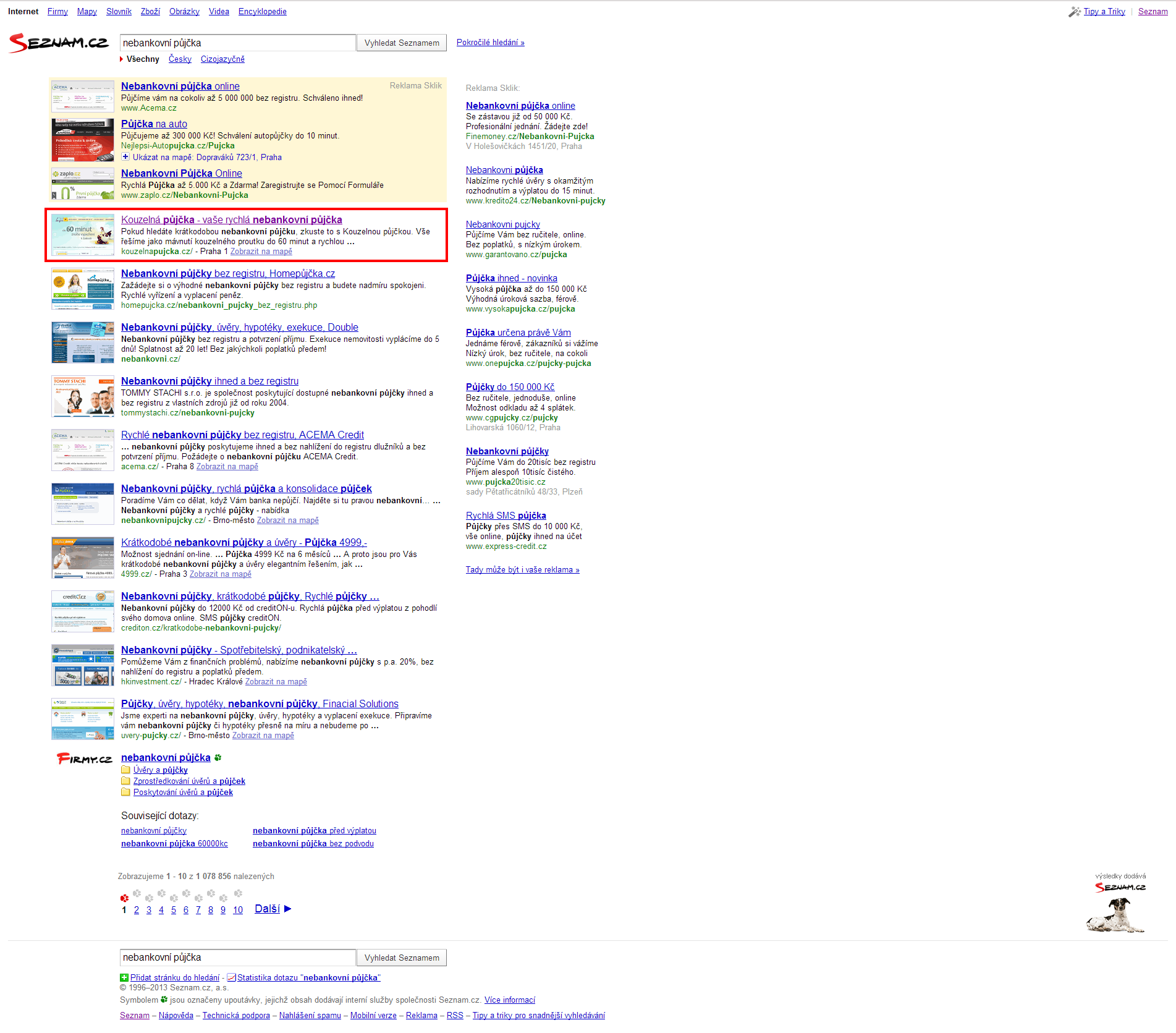Filter results to Česky
The height and width of the screenshot is (1033, 1176).
point(180,59)
